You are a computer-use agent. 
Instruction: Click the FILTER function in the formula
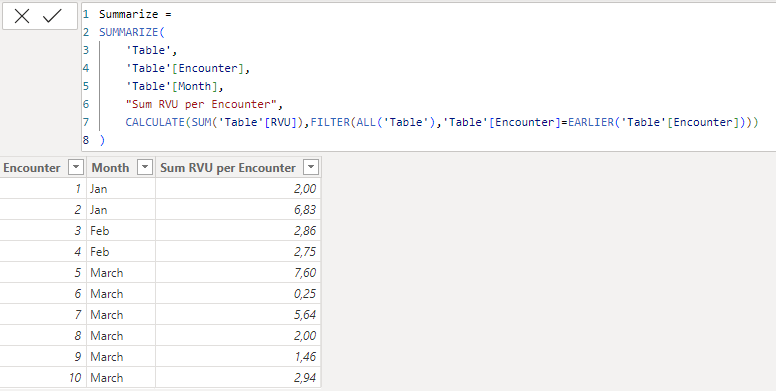pos(330,122)
